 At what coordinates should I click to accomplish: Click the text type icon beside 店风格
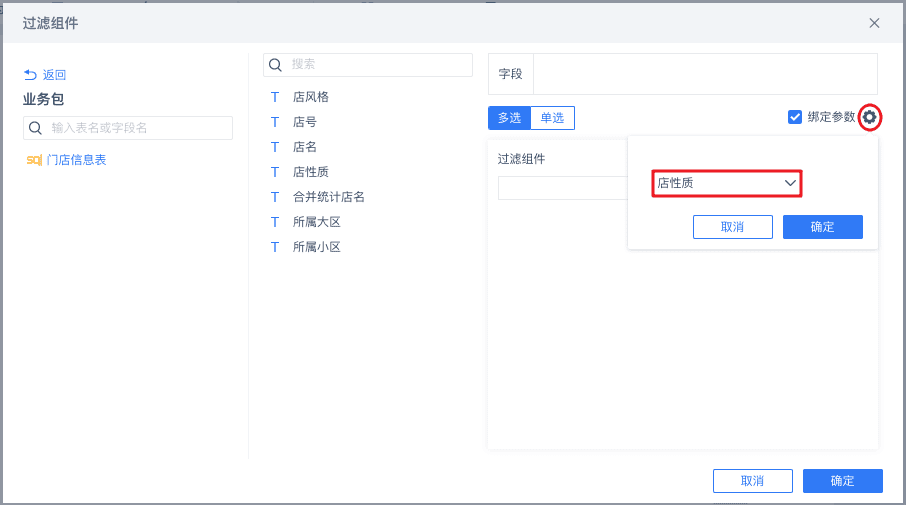(x=275, y=97)
